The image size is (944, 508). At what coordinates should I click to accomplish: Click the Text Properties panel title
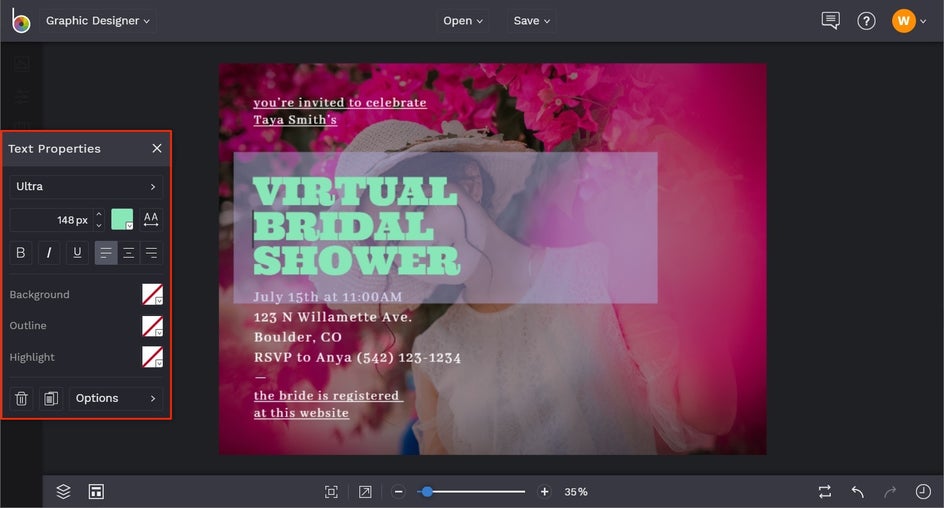point(54,149)
